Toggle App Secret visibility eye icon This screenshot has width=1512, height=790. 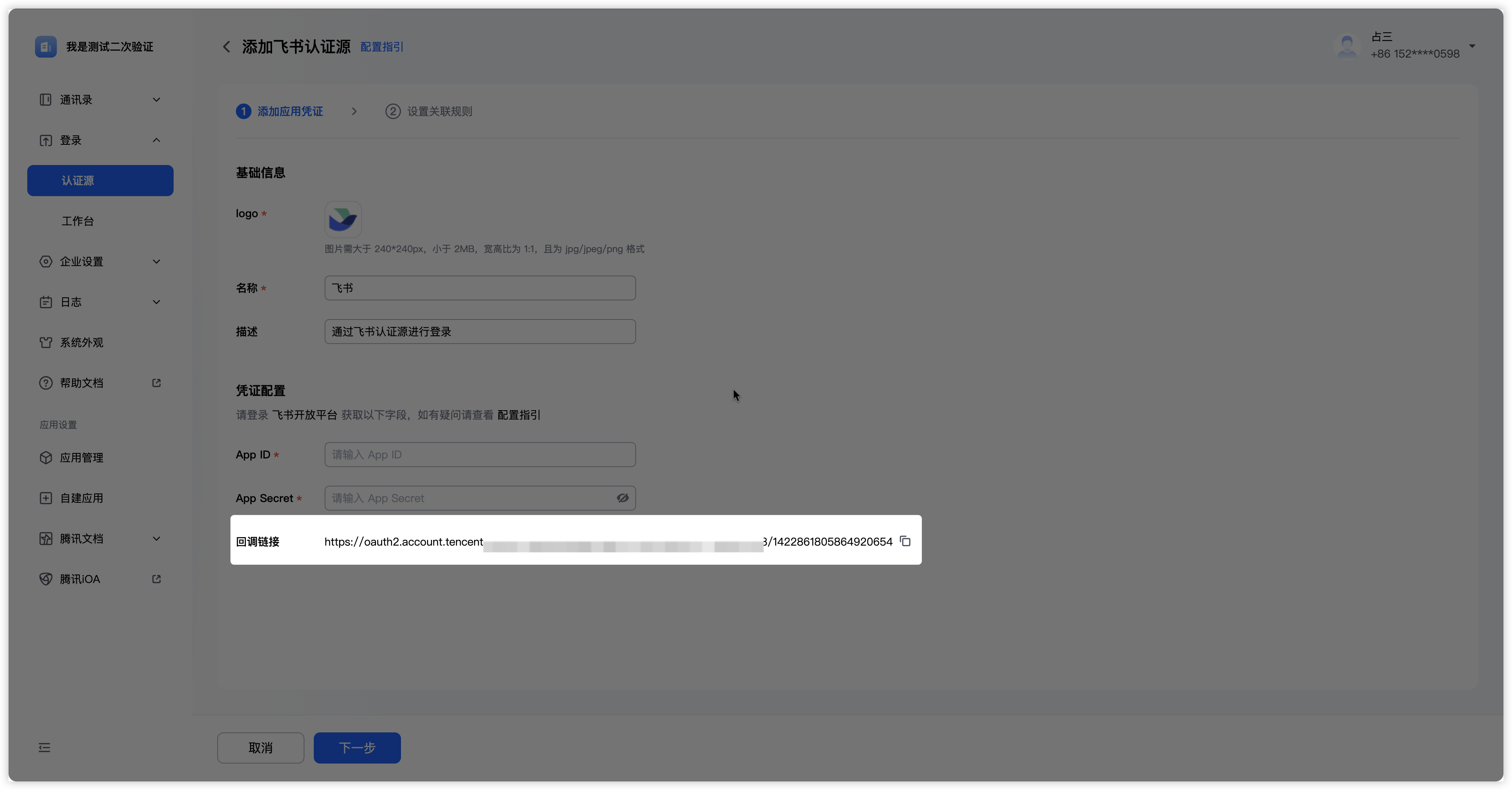(622, 498)
